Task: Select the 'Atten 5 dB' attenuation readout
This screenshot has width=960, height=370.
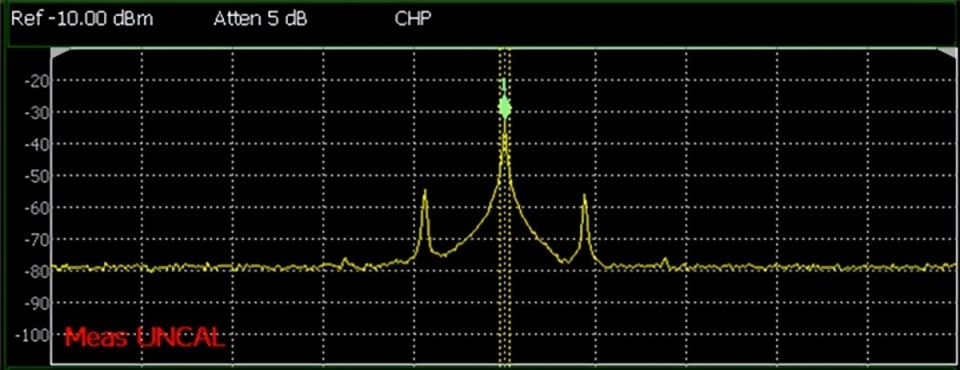Action: (x=260, y=19)
